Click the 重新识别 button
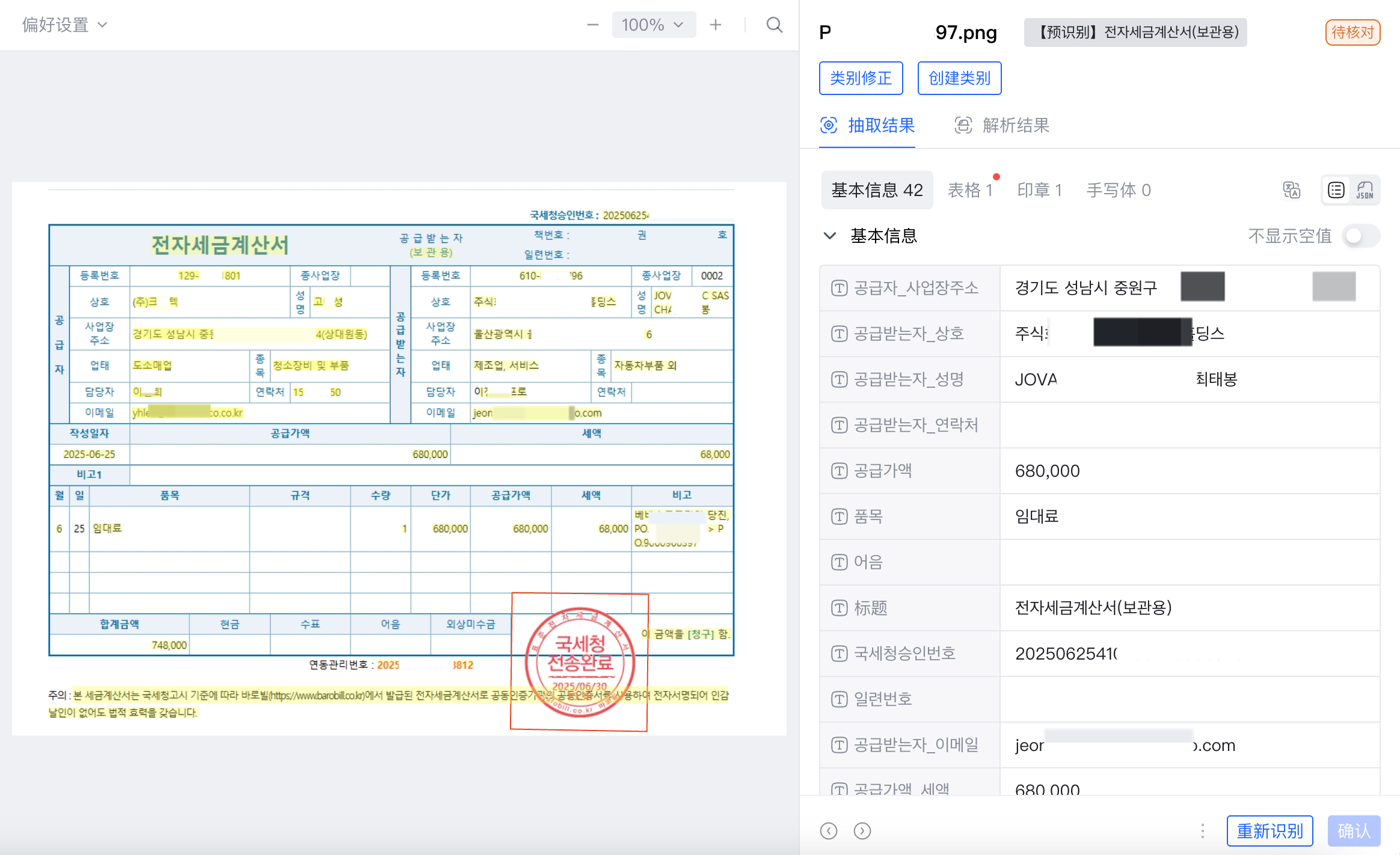 pyautogui.click(x=1270, y=831)
